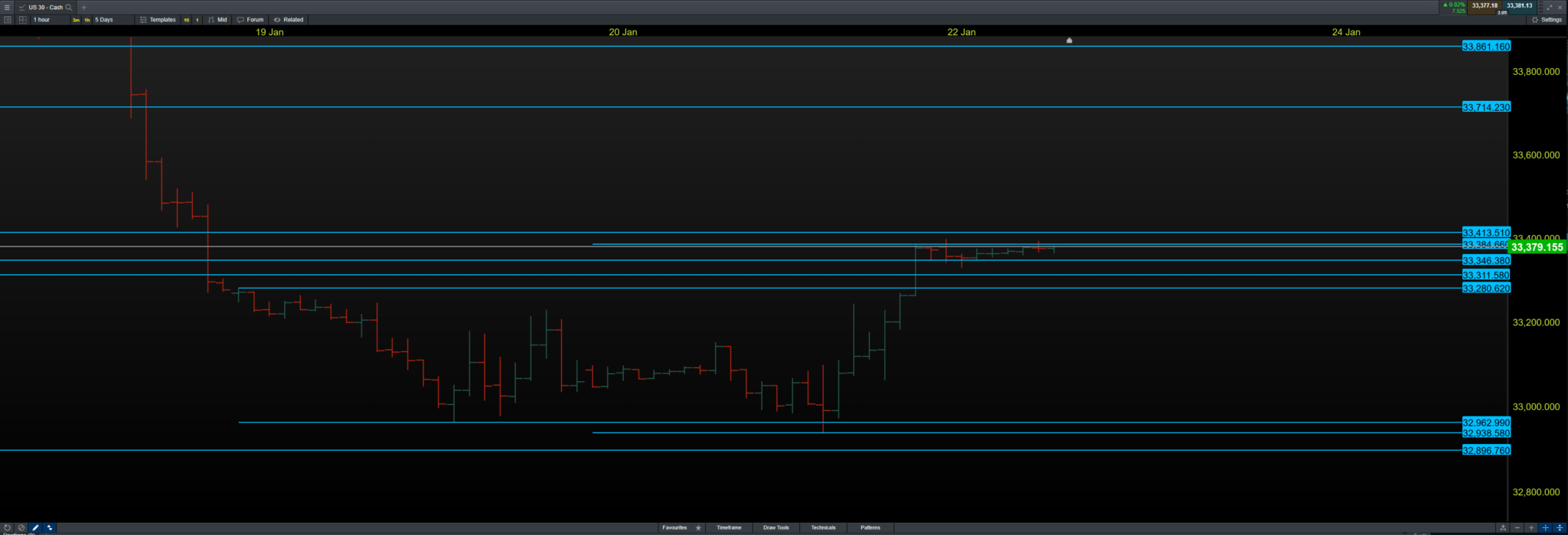Click the 33,861.160 price line label
The width and height of the screenshot is (1568, 535).
click(x=1486, y=47)
